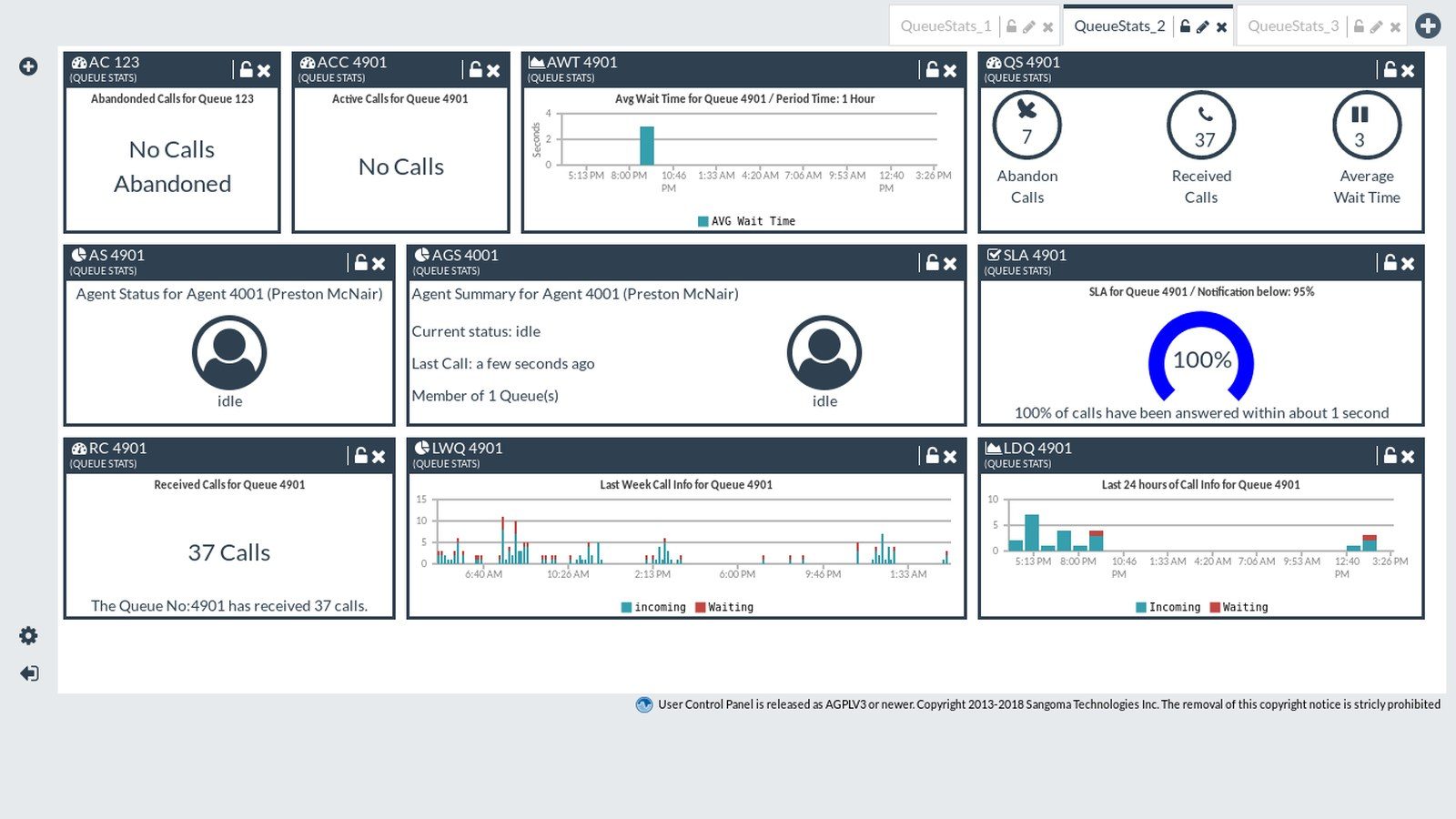The height and width of the screenshot is (819, 1456).
Task: Toggle the AVG Wait Time legend swatch
Action: 703,221
